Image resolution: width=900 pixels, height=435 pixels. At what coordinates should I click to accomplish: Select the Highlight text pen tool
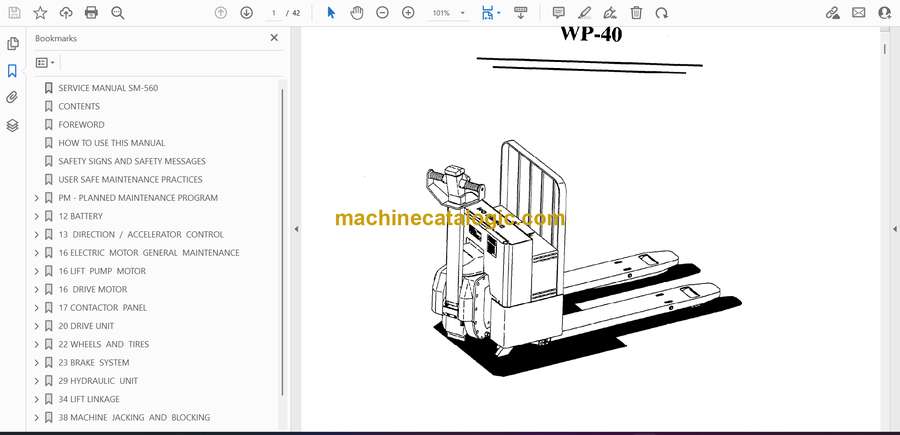pos(584,13)
